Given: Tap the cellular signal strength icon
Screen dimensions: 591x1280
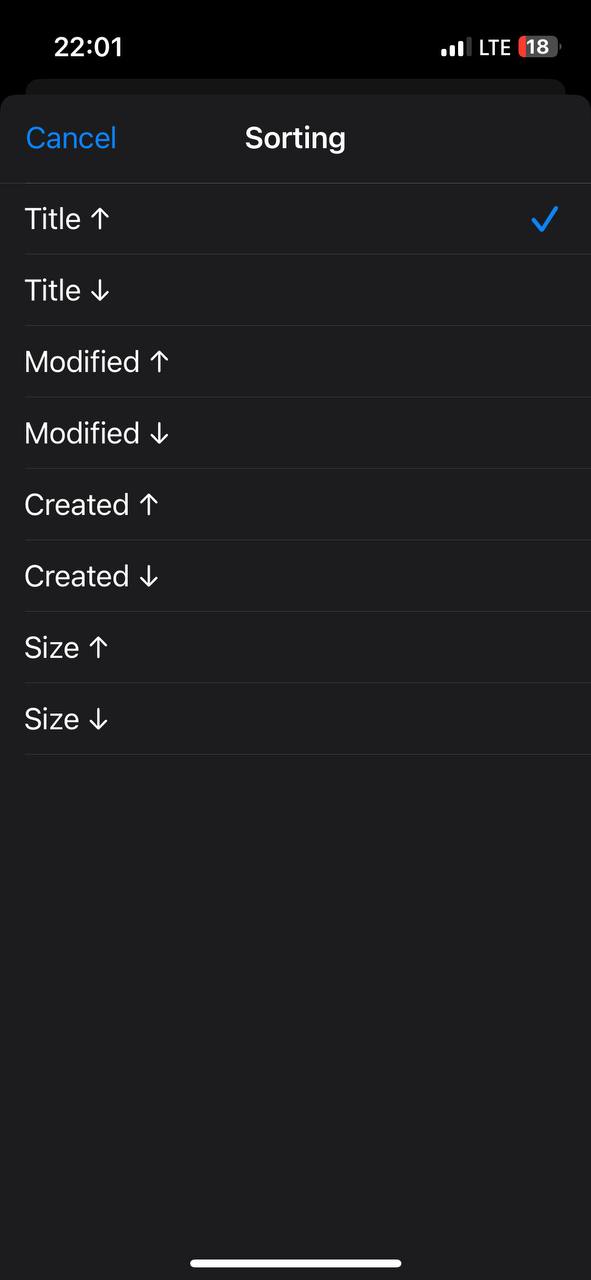Looking at the screenshot, I should 454,47.
